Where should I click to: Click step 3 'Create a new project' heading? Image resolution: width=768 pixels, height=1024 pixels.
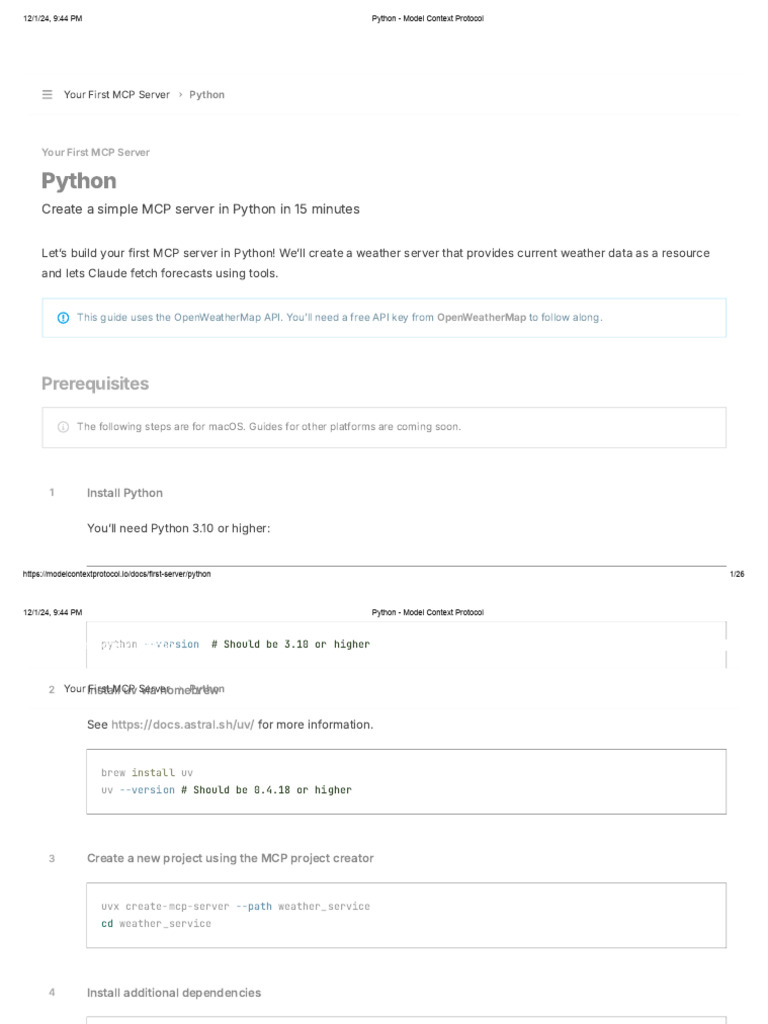pyautogui.click(x=230, y=858)
